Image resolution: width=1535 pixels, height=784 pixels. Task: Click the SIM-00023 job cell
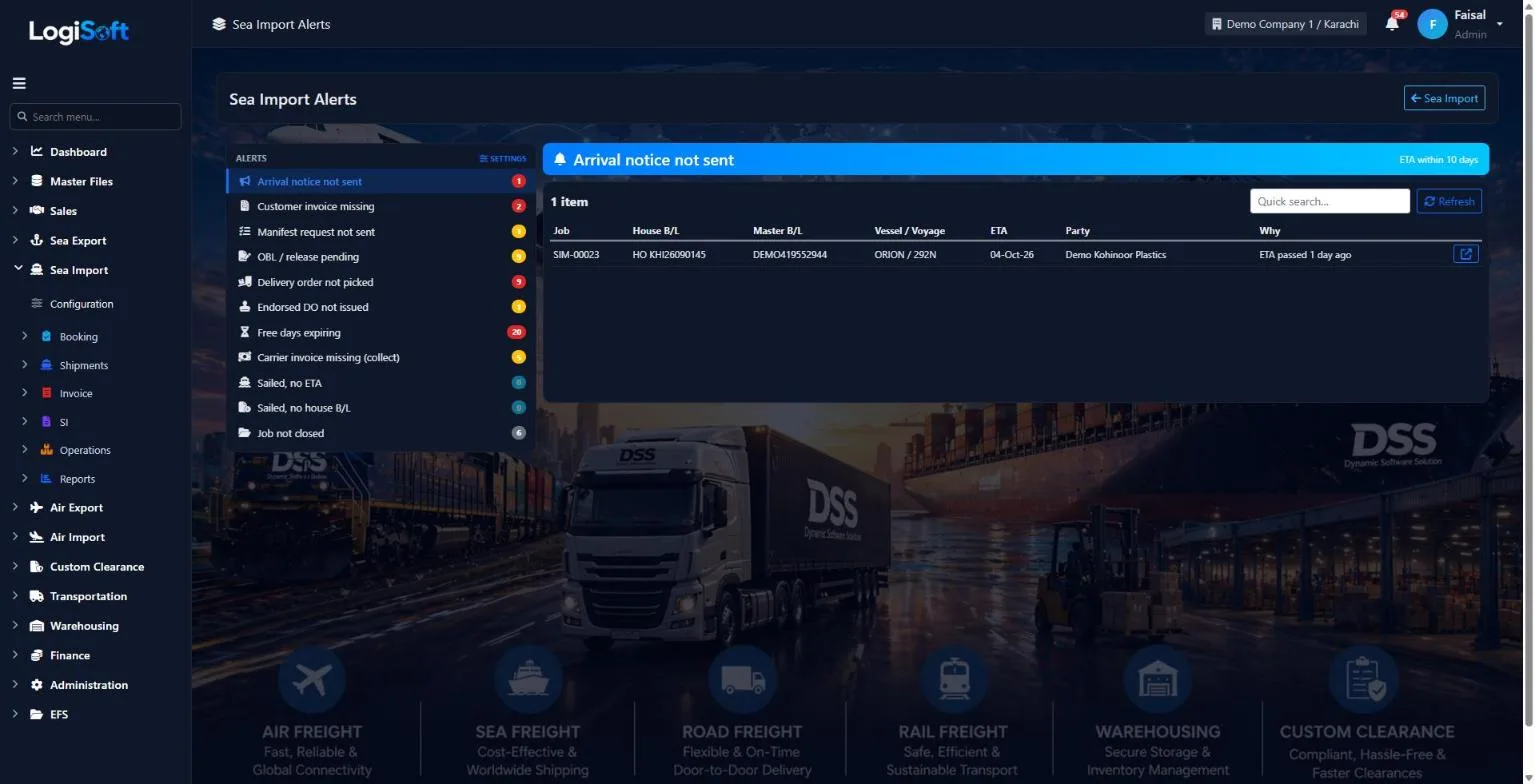point(576,255)
